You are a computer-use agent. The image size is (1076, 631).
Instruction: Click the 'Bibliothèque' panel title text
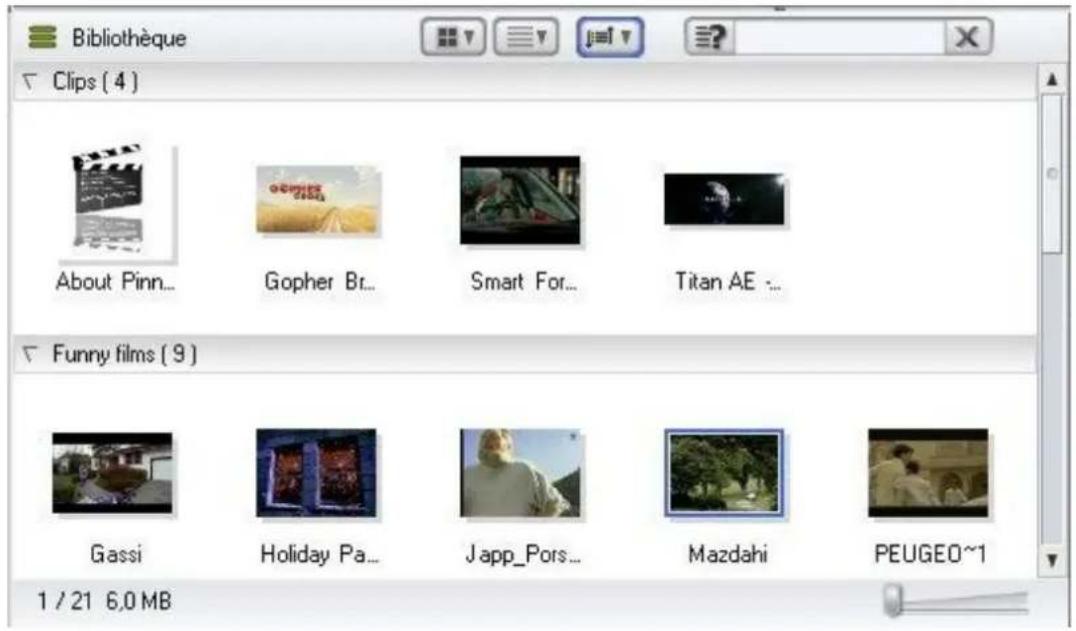(129, 38)
